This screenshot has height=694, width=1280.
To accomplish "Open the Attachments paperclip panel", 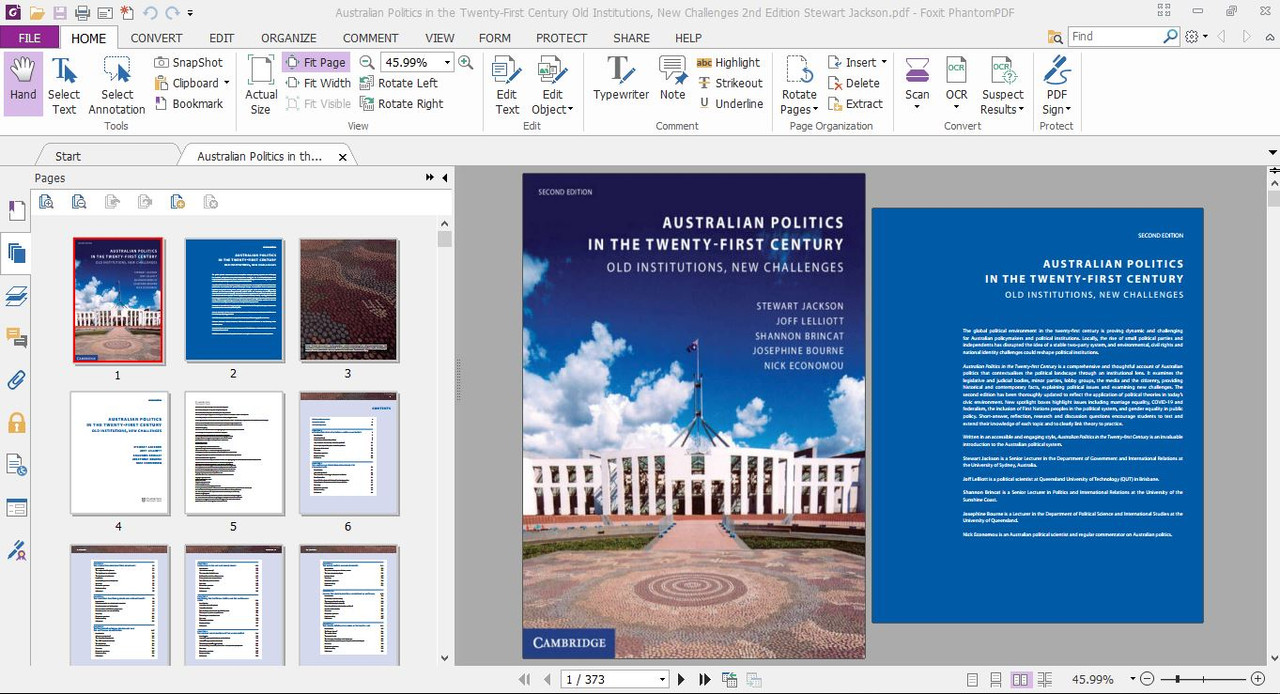I will click(x=16, y=380).
